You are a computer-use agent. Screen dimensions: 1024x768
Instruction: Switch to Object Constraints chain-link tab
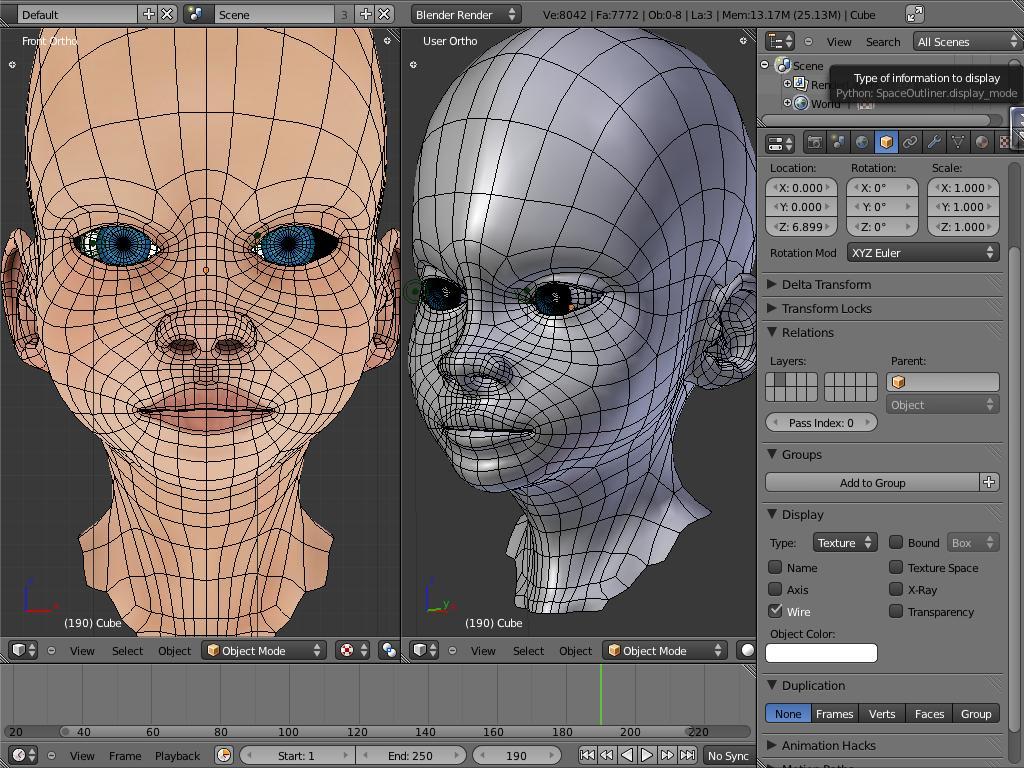[910, 143]
